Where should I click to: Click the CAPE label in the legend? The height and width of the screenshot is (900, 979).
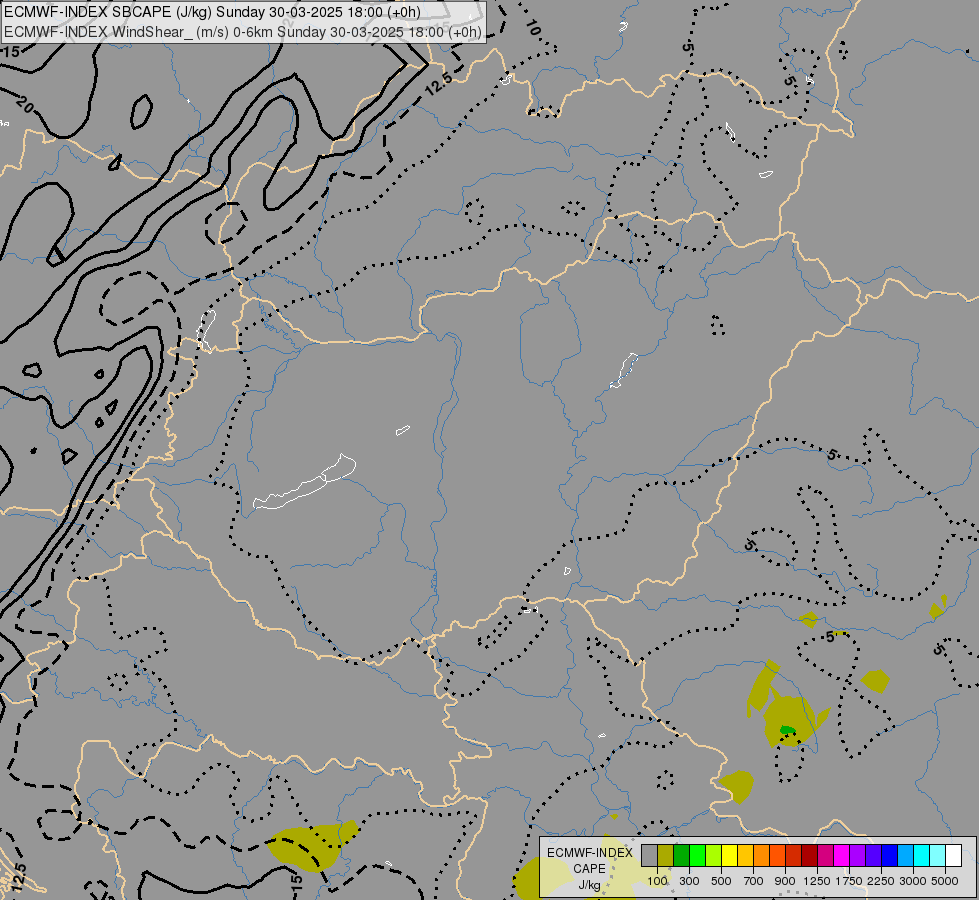click(589, 869)
